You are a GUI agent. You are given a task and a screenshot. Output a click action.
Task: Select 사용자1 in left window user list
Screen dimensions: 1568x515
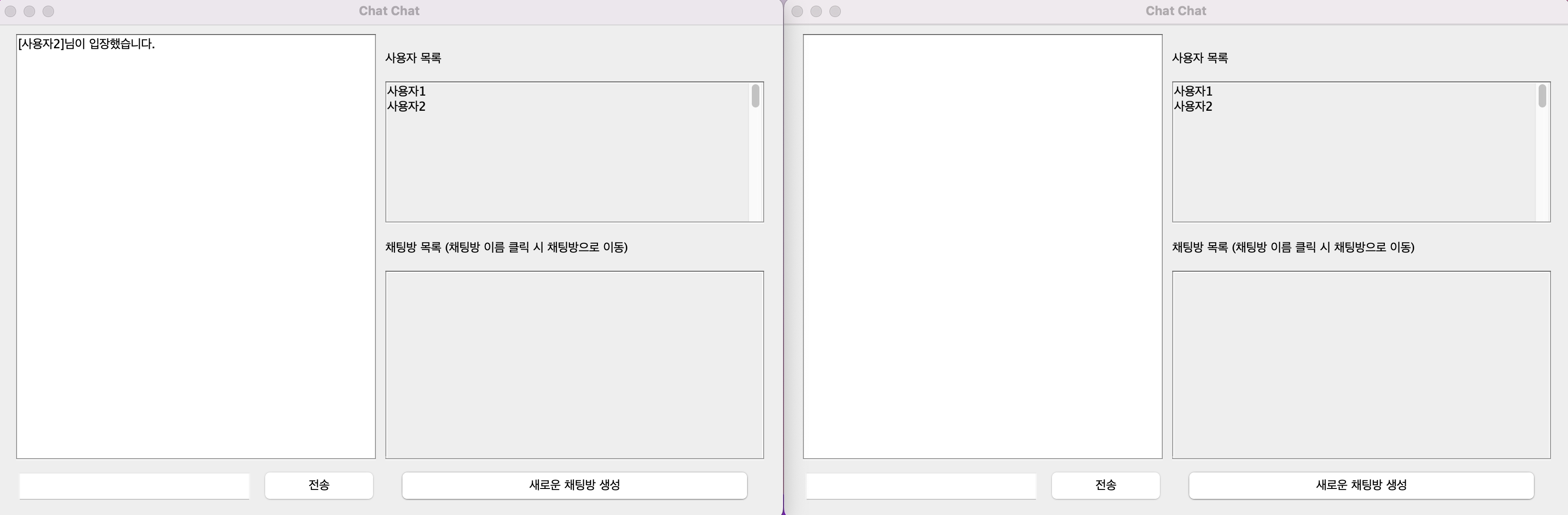point(407,91)
